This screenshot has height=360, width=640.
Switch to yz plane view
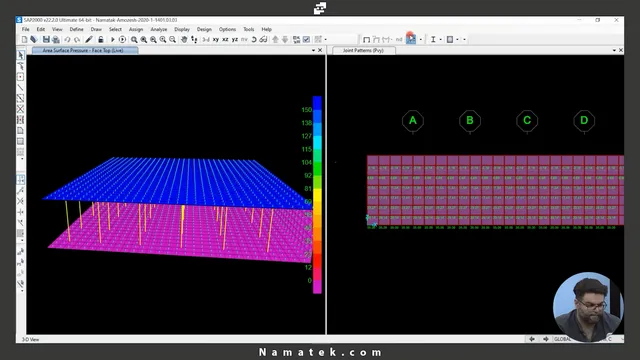tap(235, 40)
